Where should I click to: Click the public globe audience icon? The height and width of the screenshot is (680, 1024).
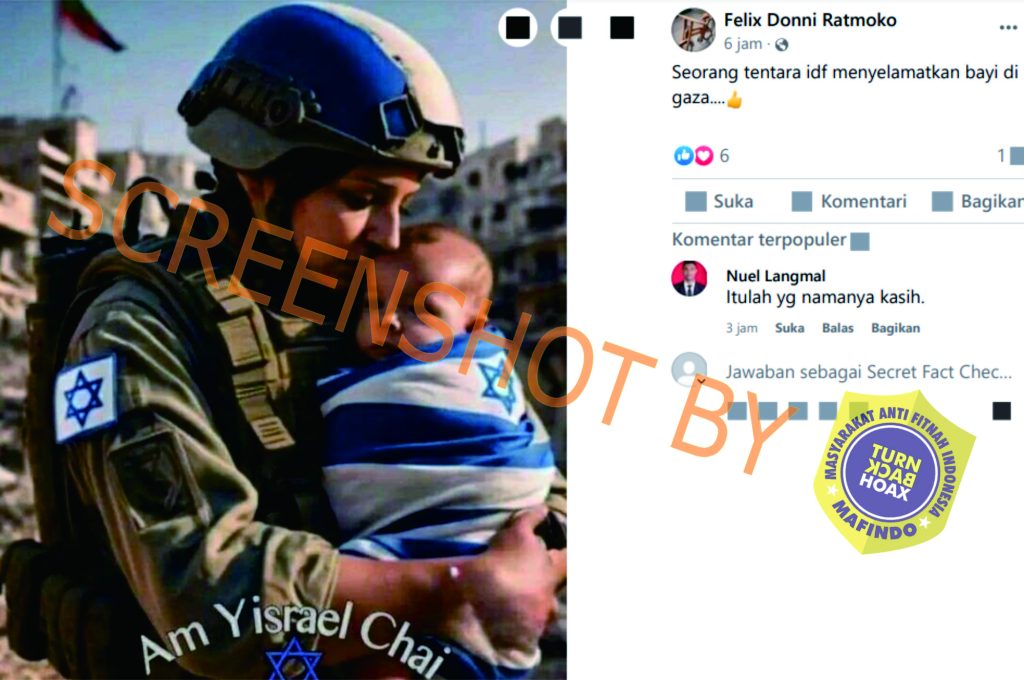[x=781, y=44]
